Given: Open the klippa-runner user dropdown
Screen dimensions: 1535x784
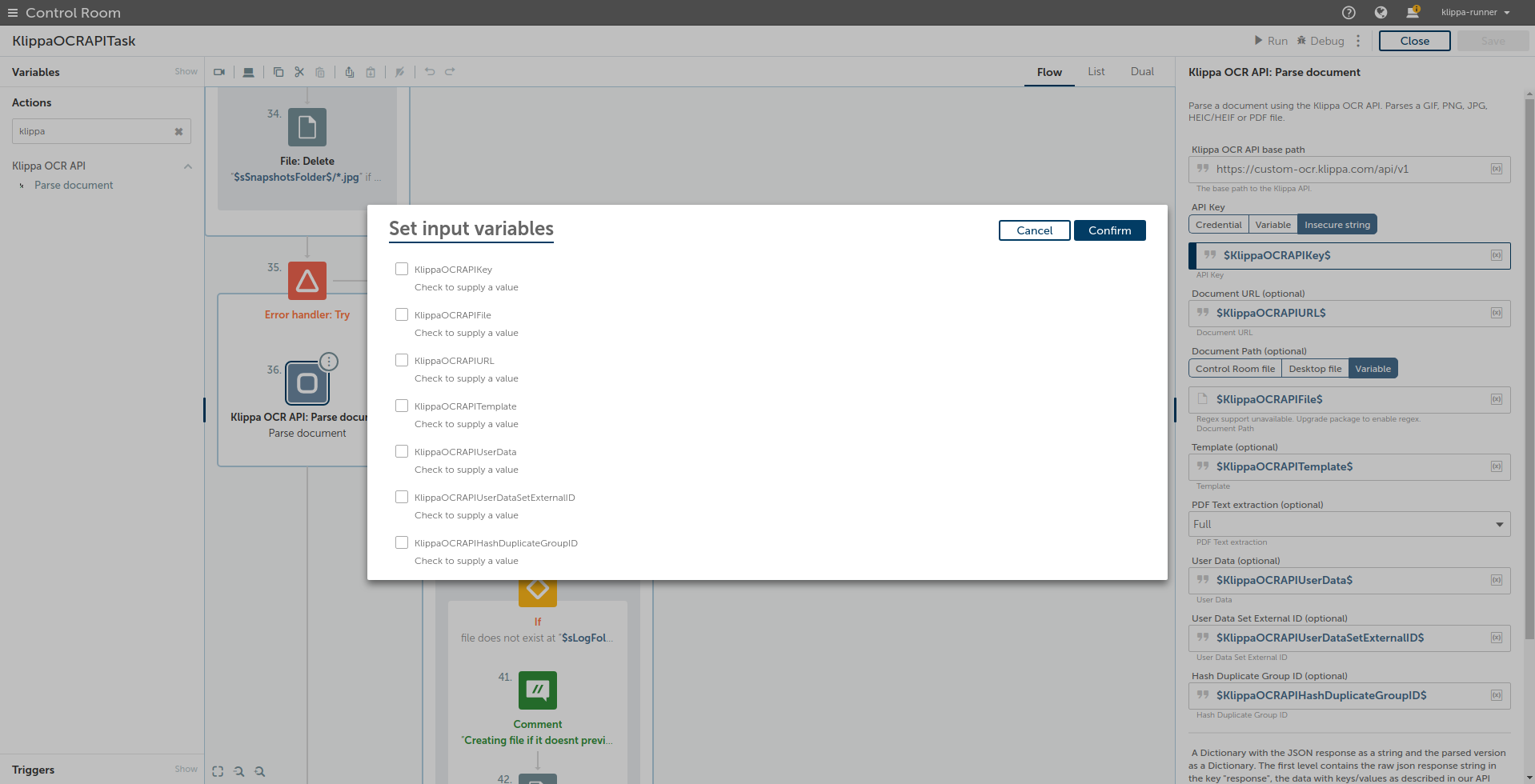Looking at the screenshot, I should click(x=1475, y=13).
